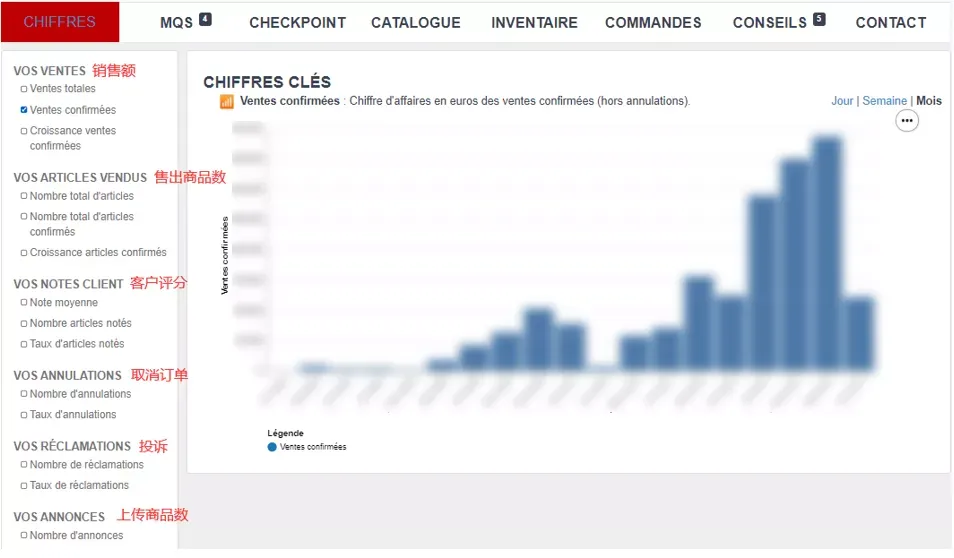
Task: Click the orange bar-chart icon beside Ventes confirmées
Action: (x=226, y=102)
